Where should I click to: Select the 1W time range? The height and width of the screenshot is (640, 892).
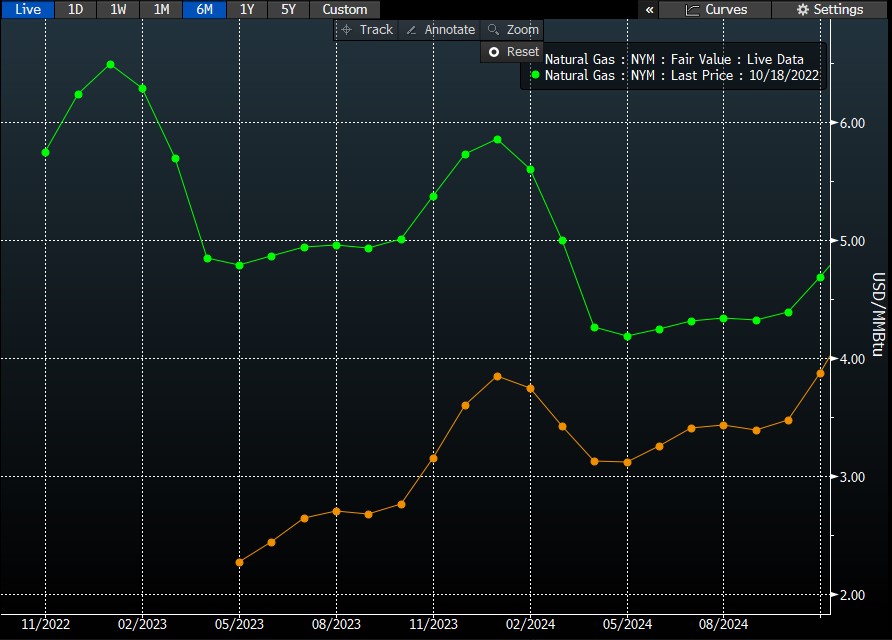point(118,9)
